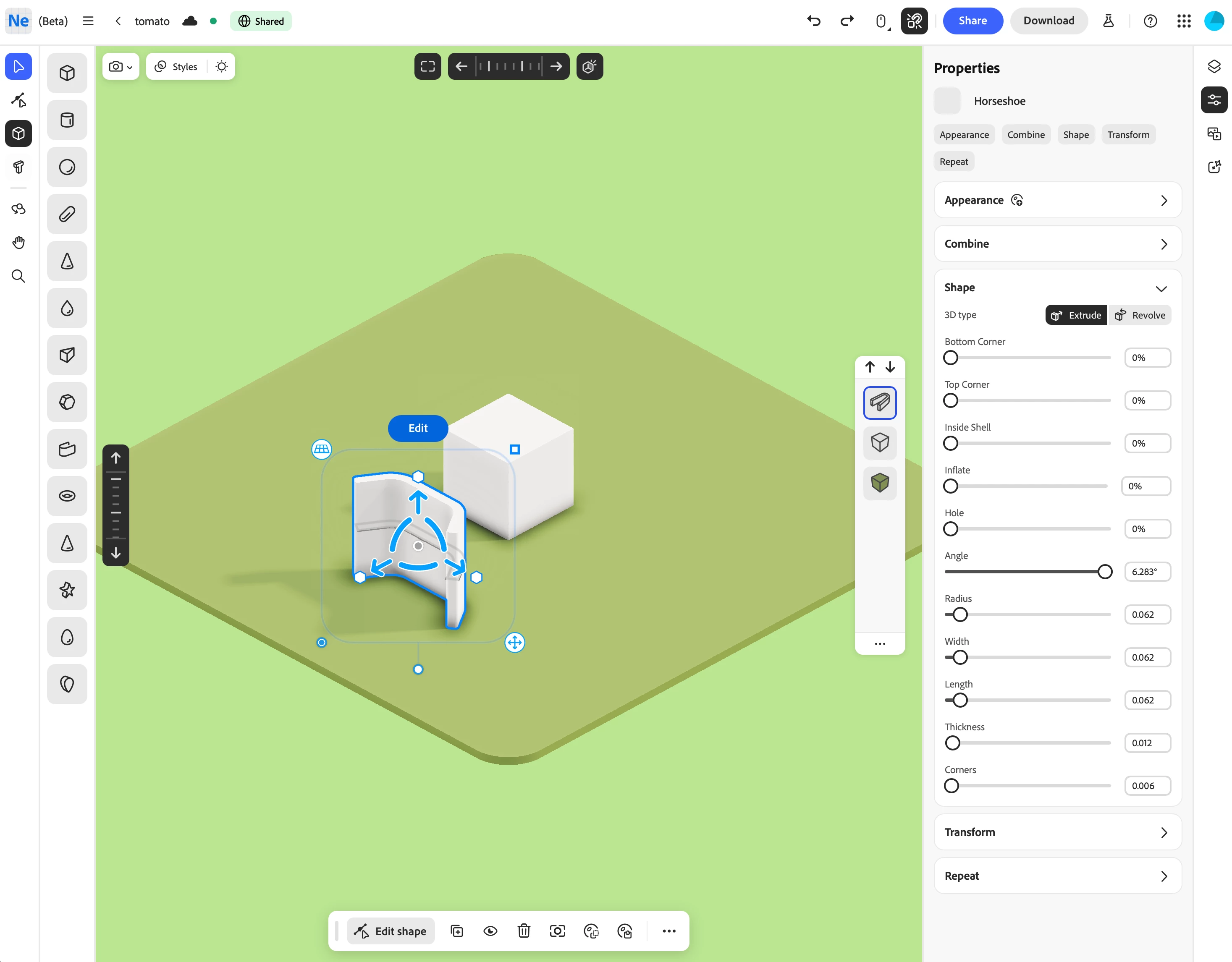This screenshot has width=1232, height=962.
Task: Click the star shape primitive
Action: coord(67,590)
